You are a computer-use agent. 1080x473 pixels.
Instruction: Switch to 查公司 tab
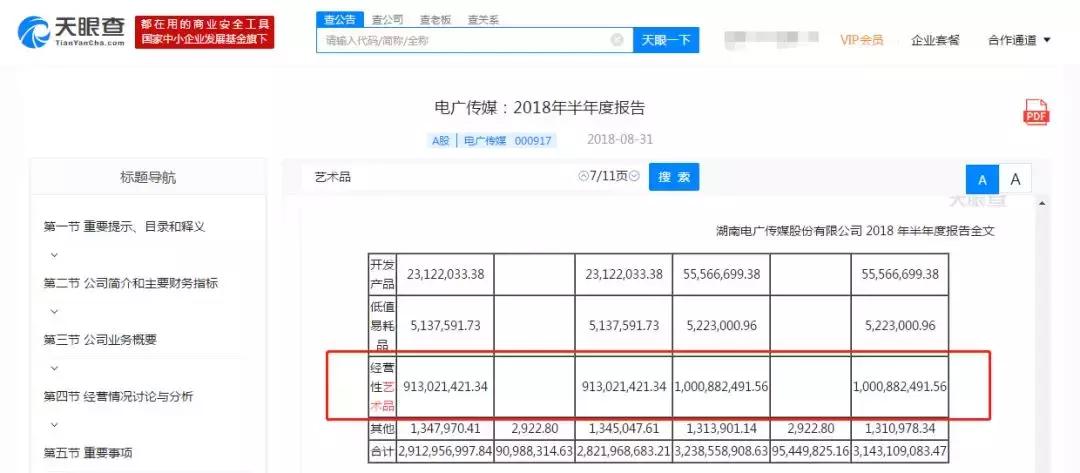[x=387, y=20]
